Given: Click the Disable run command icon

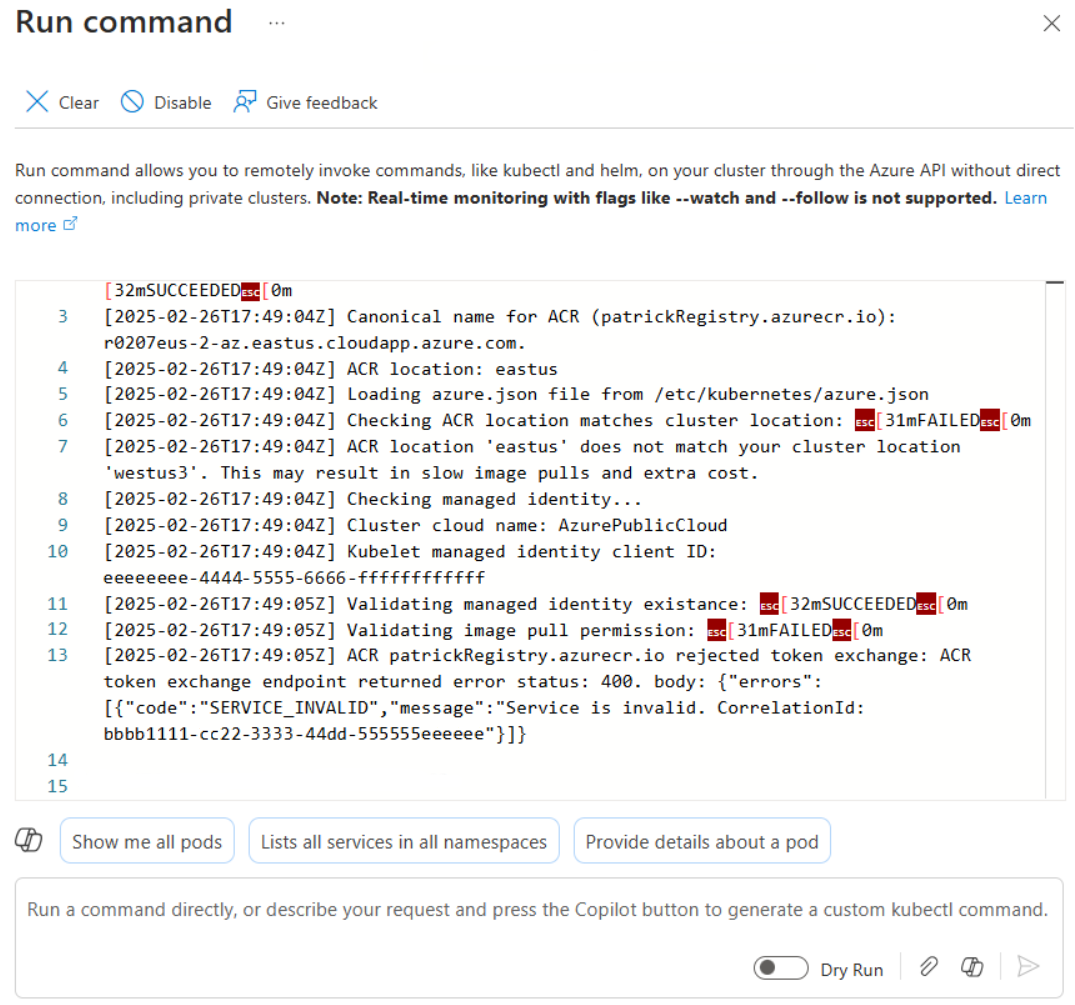Looking at the screenshot, I should (132, 102).
